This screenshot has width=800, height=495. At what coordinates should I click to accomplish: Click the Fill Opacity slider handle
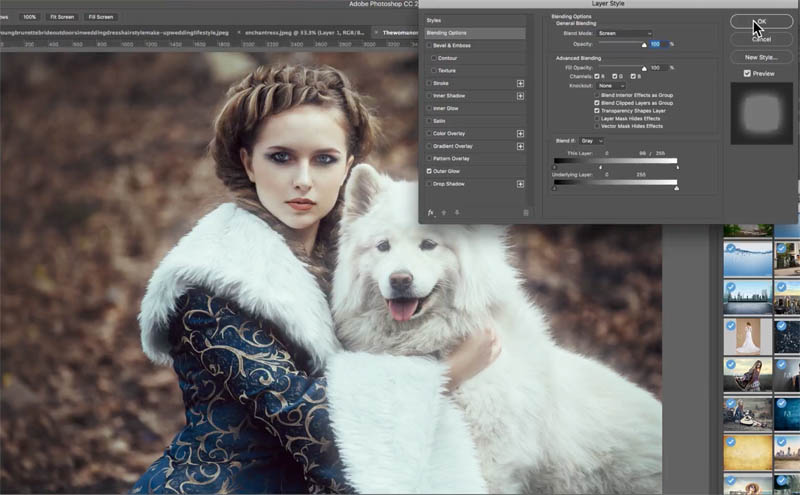pos(644,68)
